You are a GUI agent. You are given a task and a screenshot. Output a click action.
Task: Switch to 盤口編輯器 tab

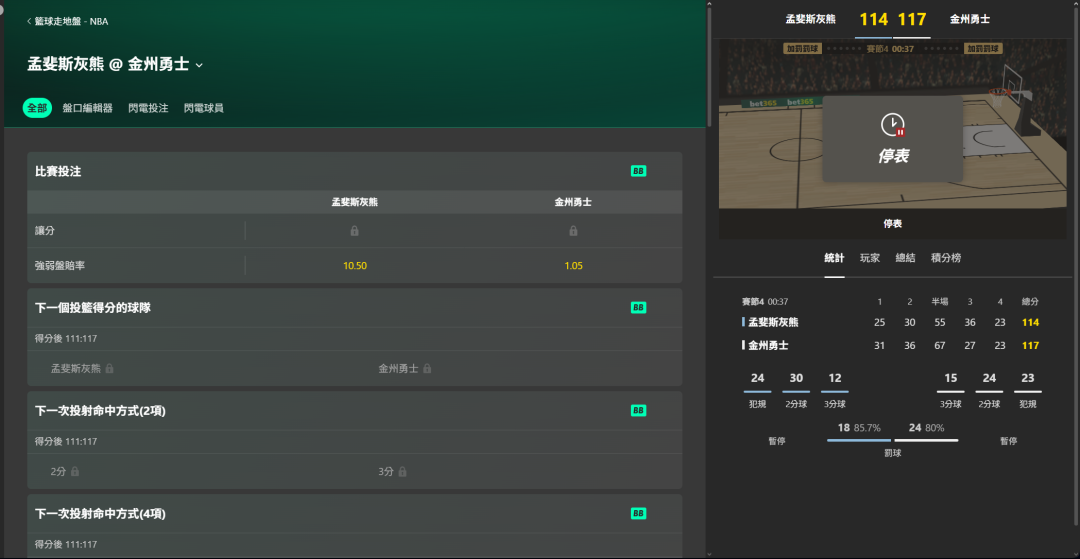[x=87, y=108]
